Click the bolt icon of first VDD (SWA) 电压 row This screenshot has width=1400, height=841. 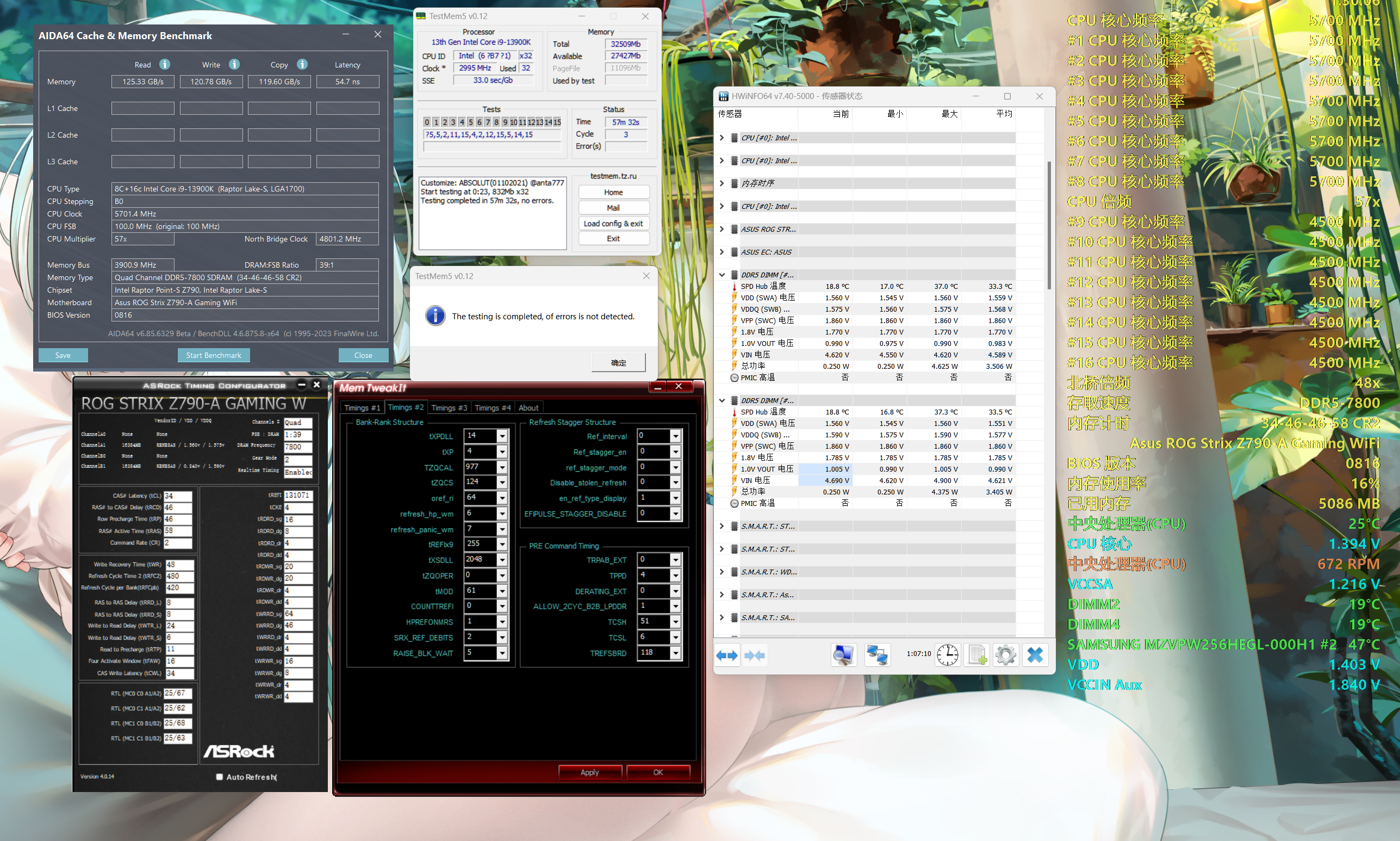pyautogui.click(x=734, y=298)
